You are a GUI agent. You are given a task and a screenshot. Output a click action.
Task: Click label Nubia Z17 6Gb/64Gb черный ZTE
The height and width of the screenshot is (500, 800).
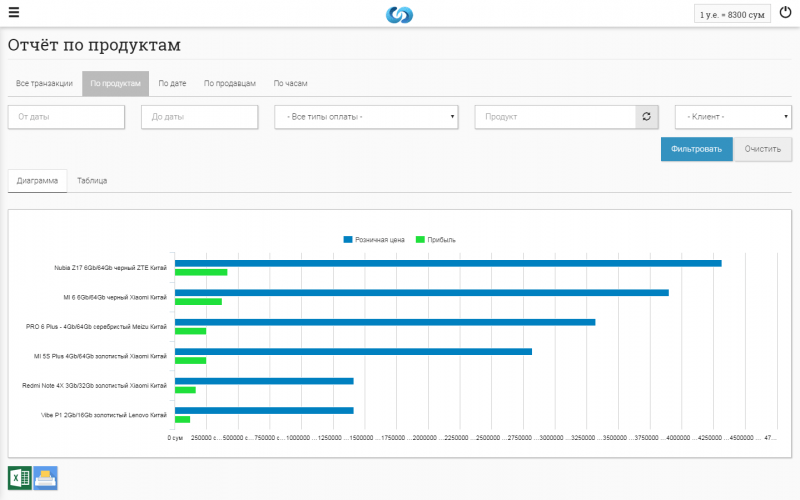pos(110,268)
